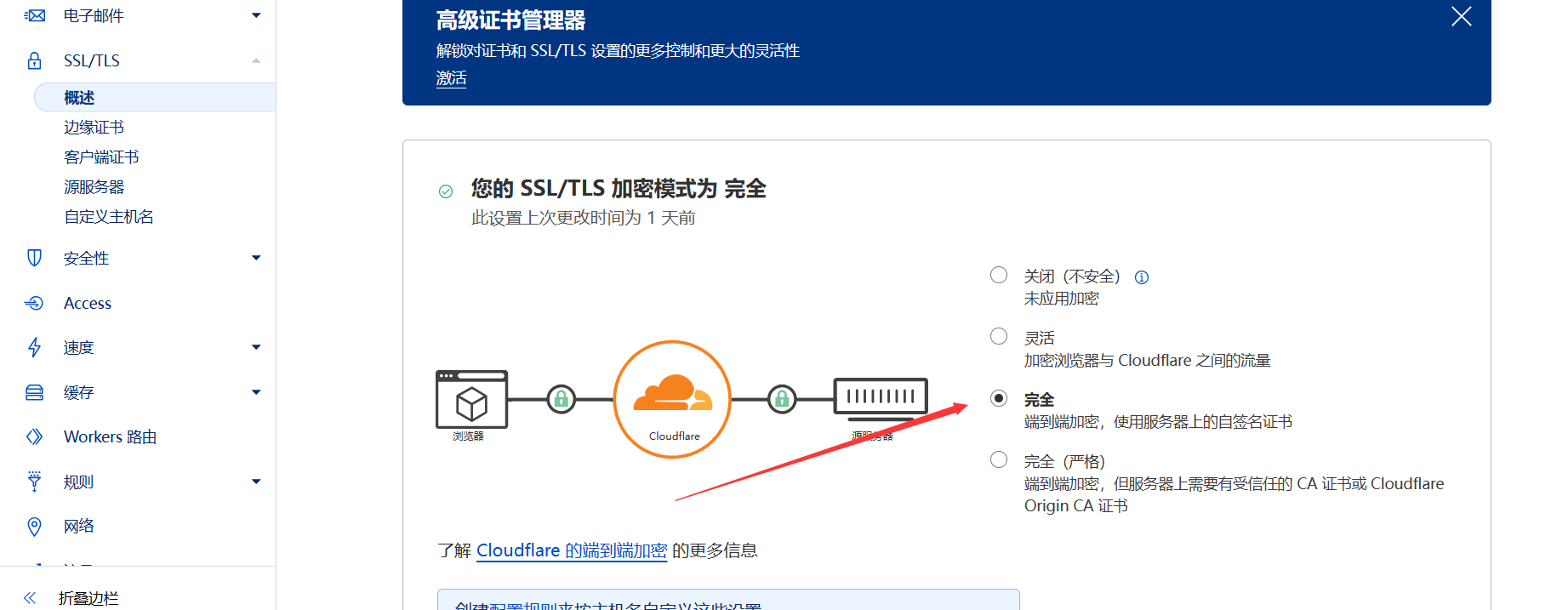The image size is (1568, 610).
Task: Collapse the SSL/TLS submenu
Action: pyautogui.click(x=255, y=60)
